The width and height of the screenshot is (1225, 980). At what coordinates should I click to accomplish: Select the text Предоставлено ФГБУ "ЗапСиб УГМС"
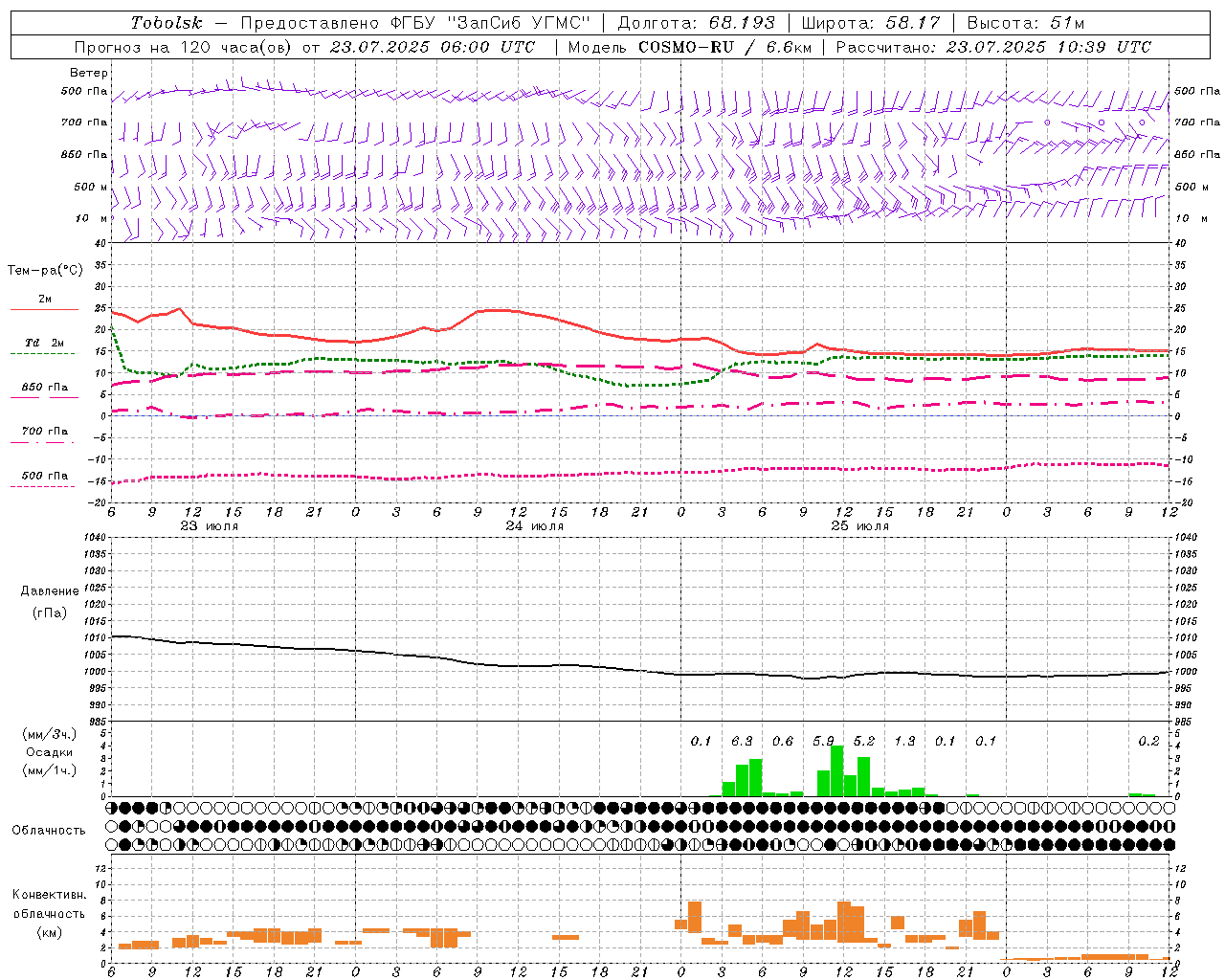point(415,23)
